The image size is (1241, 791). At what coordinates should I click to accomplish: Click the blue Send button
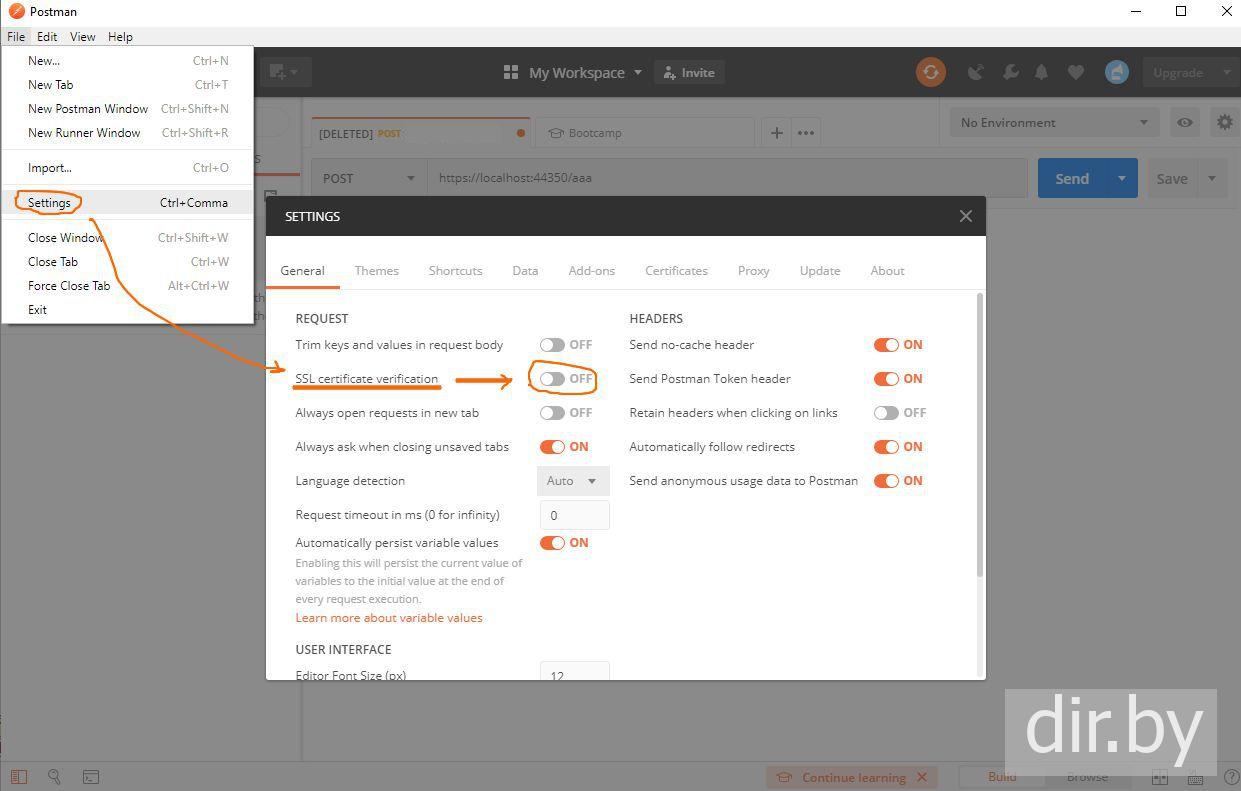1072,178
